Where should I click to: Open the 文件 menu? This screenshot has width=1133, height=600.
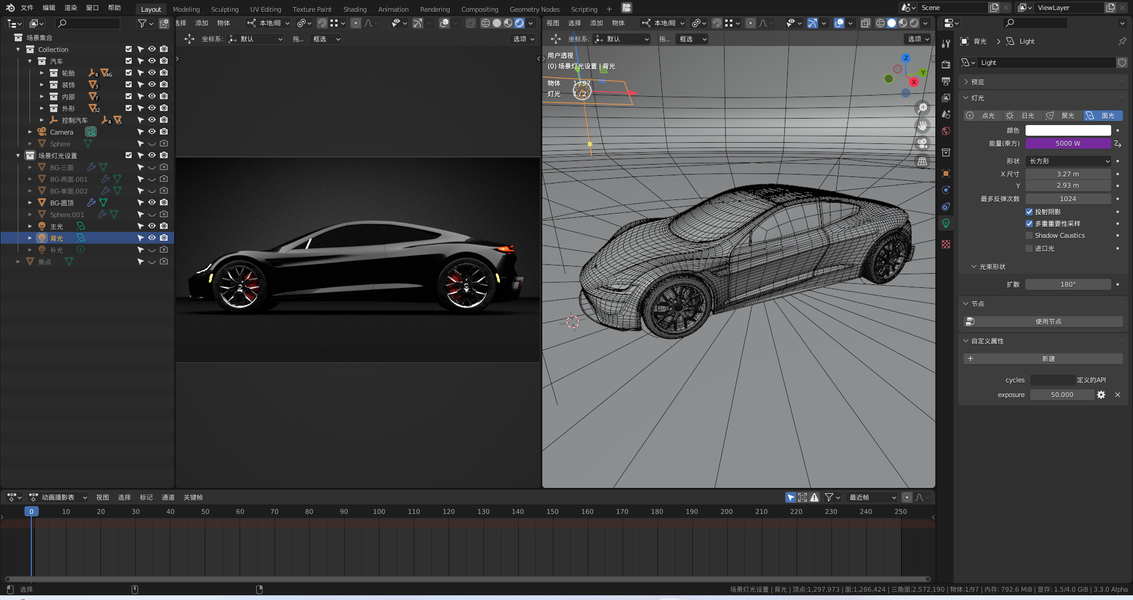pos(27,8)
